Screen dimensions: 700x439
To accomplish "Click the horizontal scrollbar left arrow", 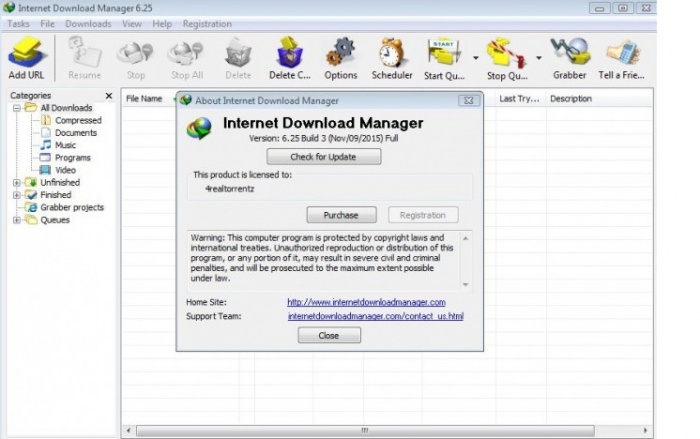I will pyautogui.click(x=129, y=431).
